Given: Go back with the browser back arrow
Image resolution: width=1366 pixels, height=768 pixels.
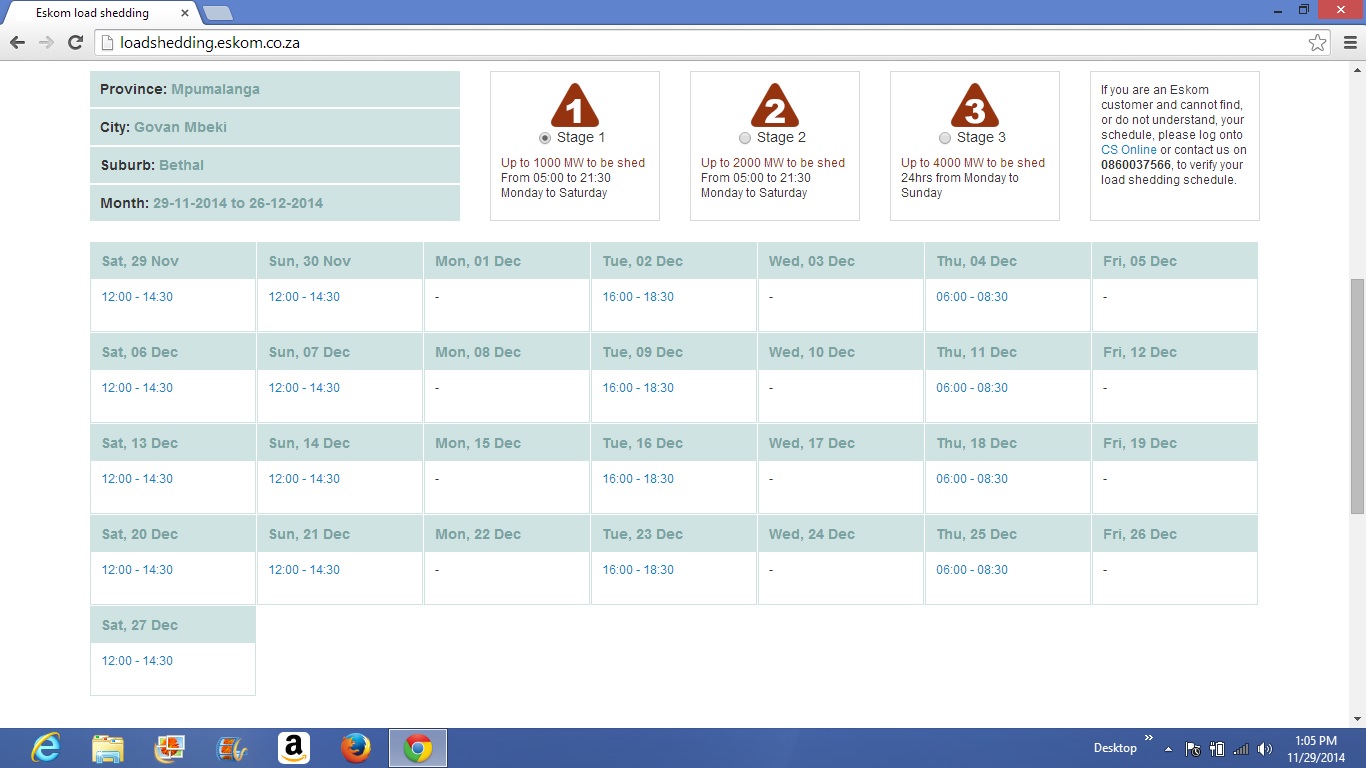Looking at the screenshot, I should click(17, 42).
